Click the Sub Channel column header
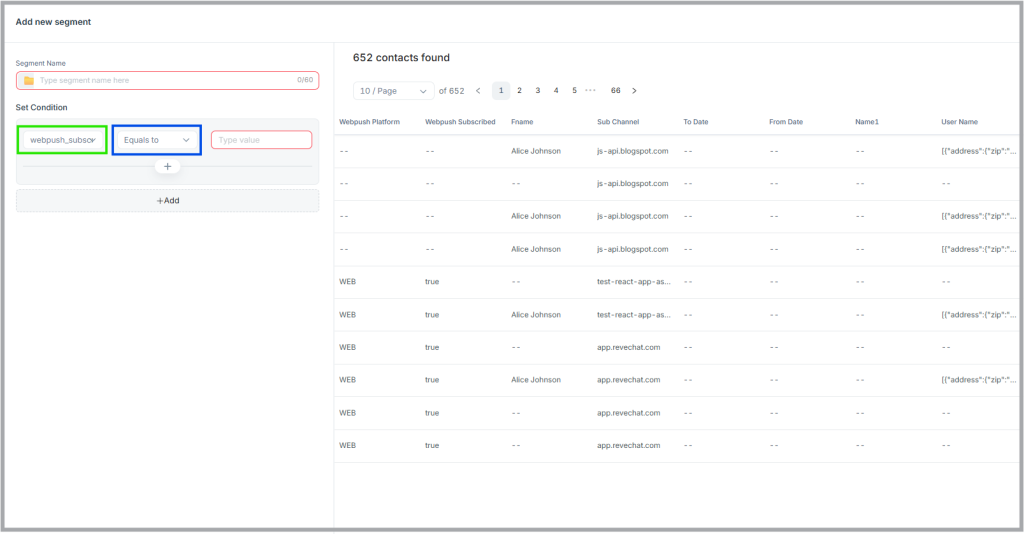Screen dimensions: 1024x534 pos(618,122)
